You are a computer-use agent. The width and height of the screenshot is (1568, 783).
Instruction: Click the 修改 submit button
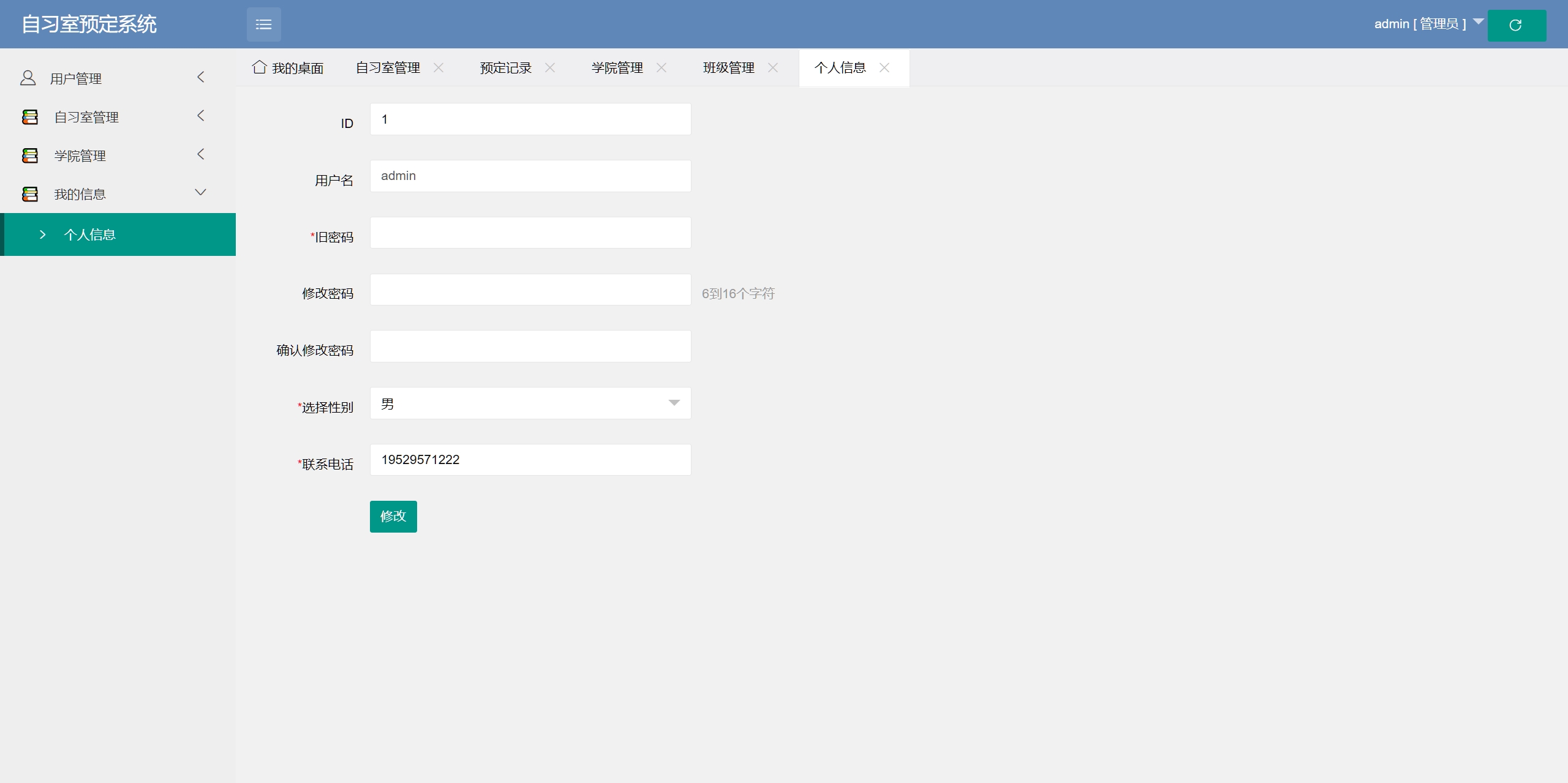click(393, 517)
